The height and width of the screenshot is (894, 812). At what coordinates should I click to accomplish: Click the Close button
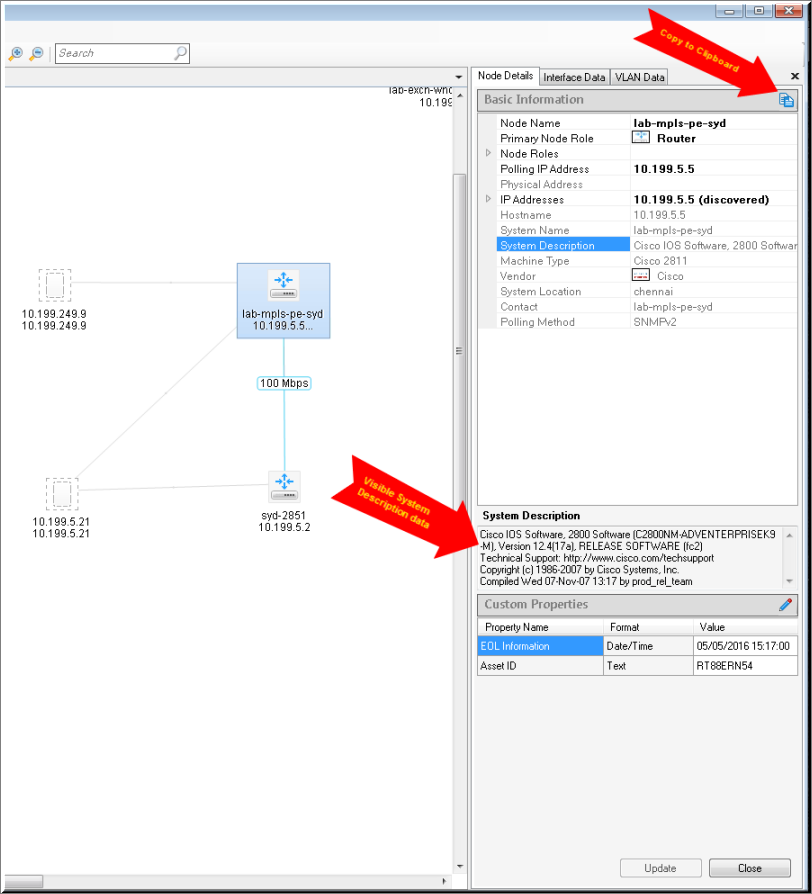749,868
